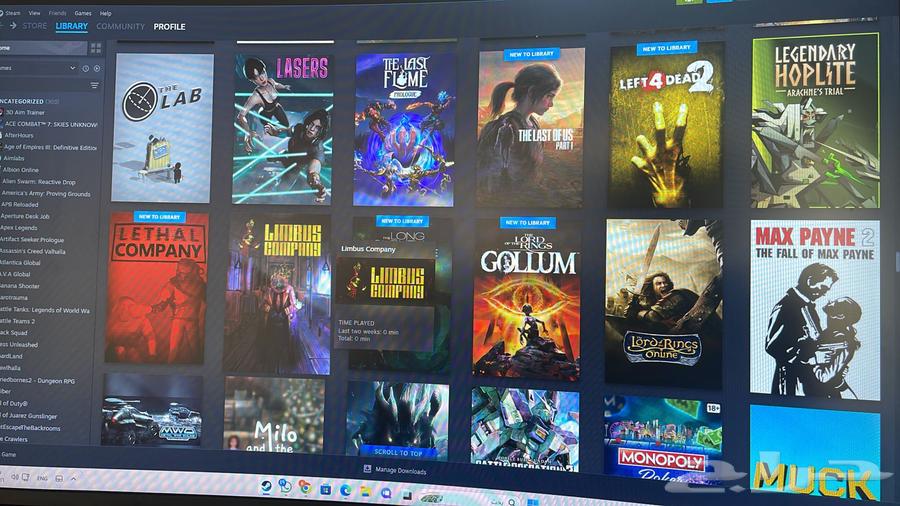Image resolution: width=900 pixels, height=506 pixels.
Task: Open the Friends menu
Action: click(58, 13)
